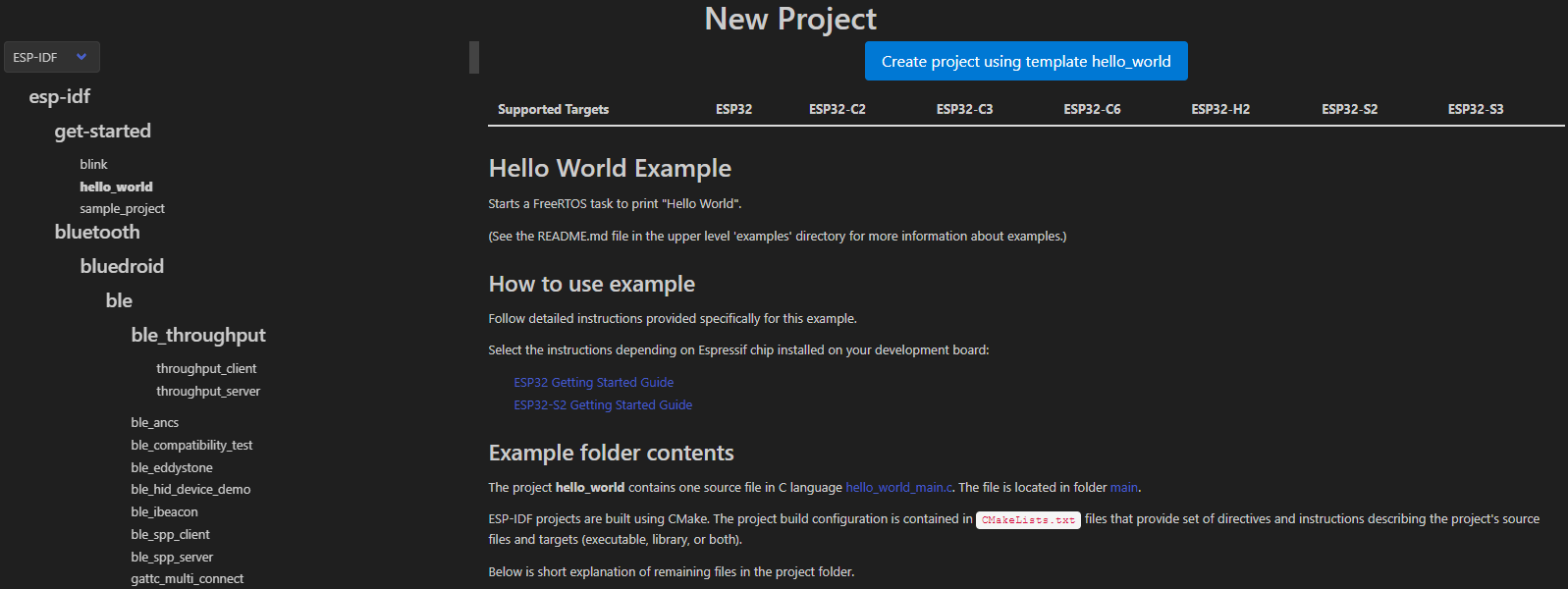Click the main folder link
The height and width of the screenshot is (589, 1568).
[x=1123, y=487]
